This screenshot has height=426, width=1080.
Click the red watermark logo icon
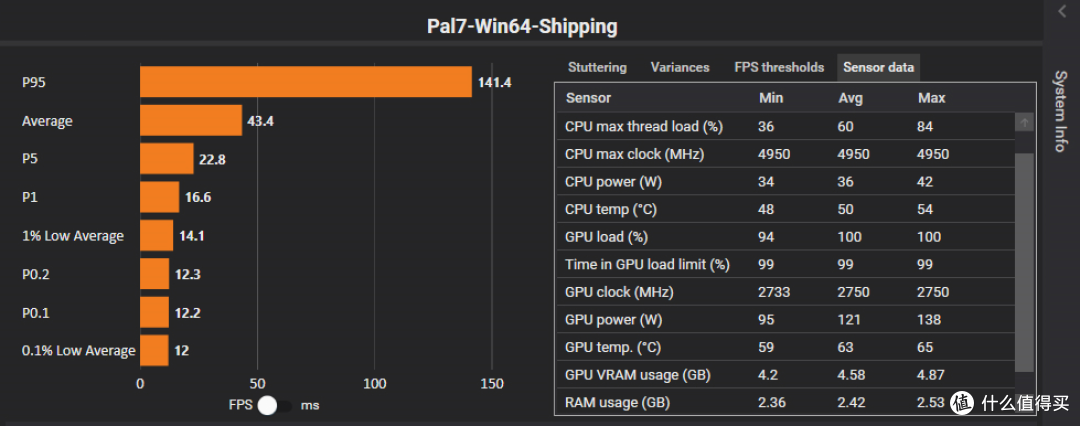962,402
